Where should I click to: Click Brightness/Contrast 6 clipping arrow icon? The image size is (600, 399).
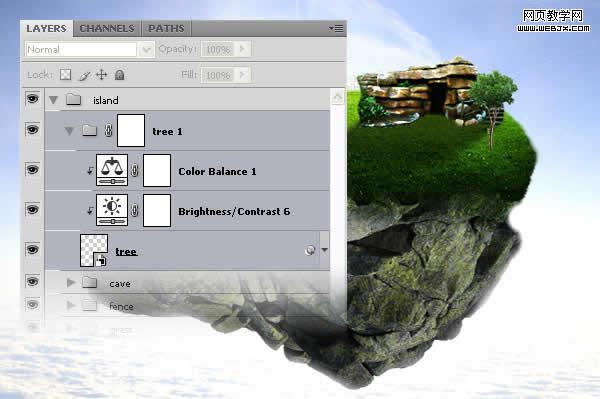[x=90, y=210]
